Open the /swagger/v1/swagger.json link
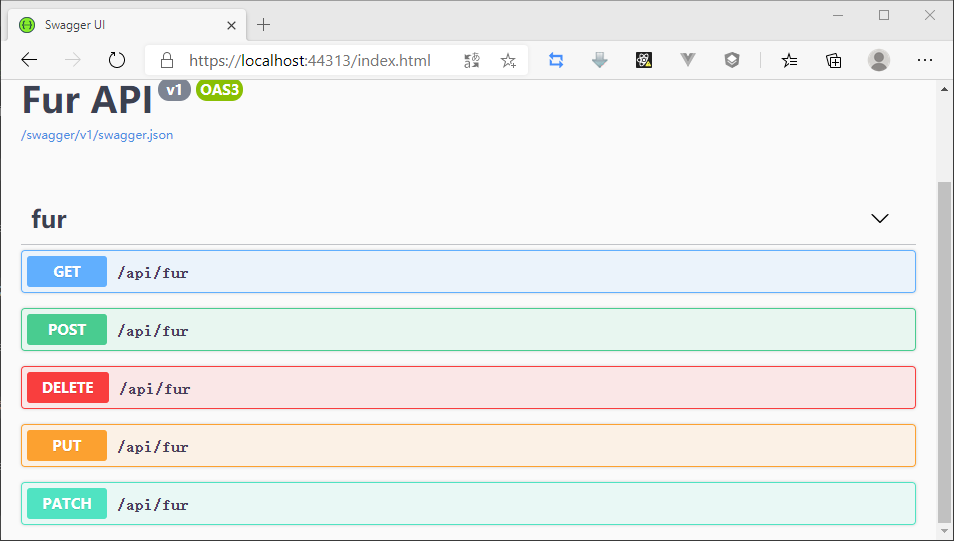Viewport: 954px width, 541px height. (x=97, y=135)
